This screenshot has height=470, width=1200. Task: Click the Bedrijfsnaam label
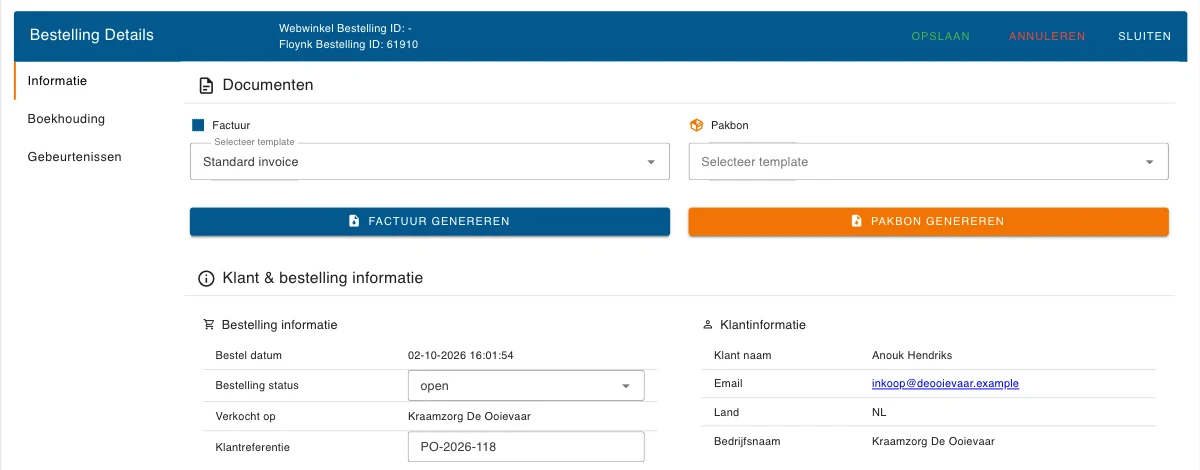coord(748,441)
